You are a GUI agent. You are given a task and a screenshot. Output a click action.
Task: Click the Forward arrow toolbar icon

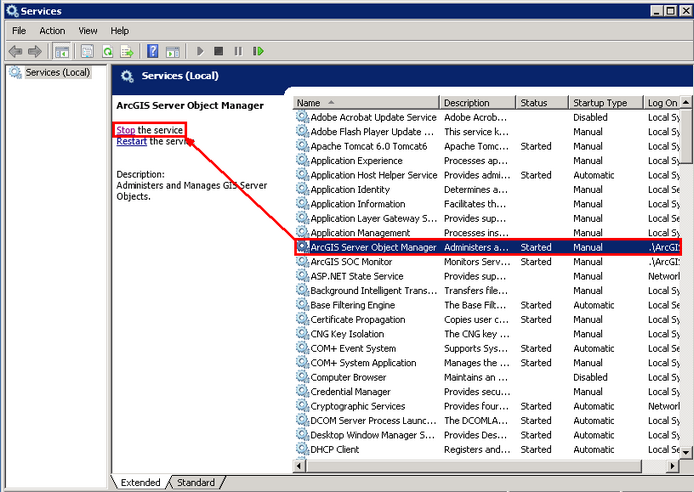pyautogui.click(x=34, y=51)
